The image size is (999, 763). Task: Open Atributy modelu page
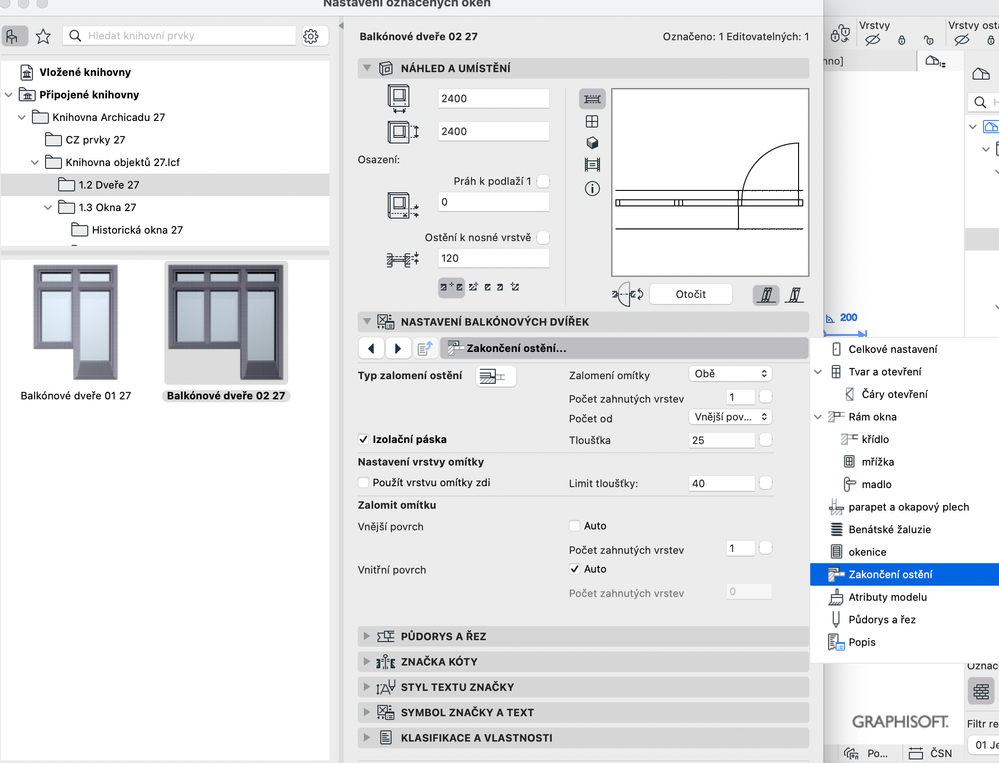pos(888,597)
